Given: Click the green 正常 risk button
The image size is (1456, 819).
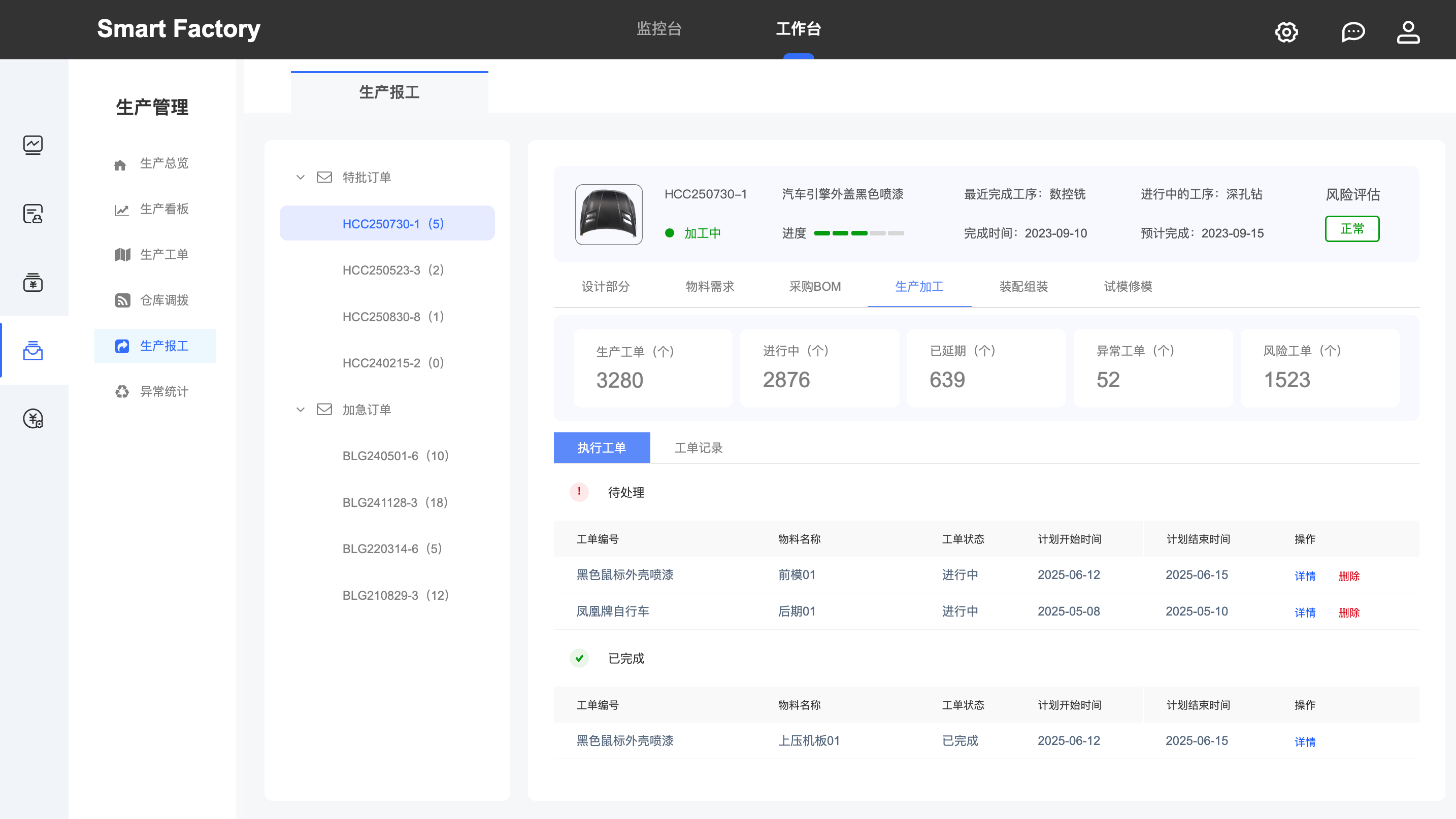Looking at the screenshot, I should tap(1351, 229).
